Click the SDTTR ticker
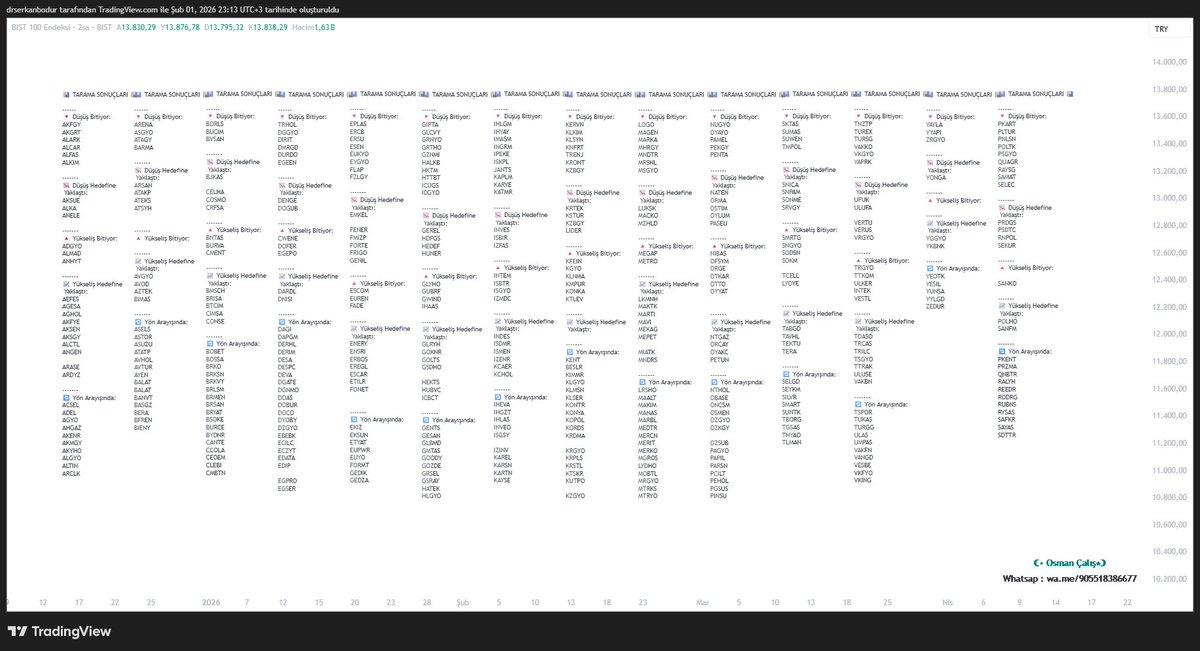The width and height of the screenshot is (1200, 651). (x=1007, y=435)
